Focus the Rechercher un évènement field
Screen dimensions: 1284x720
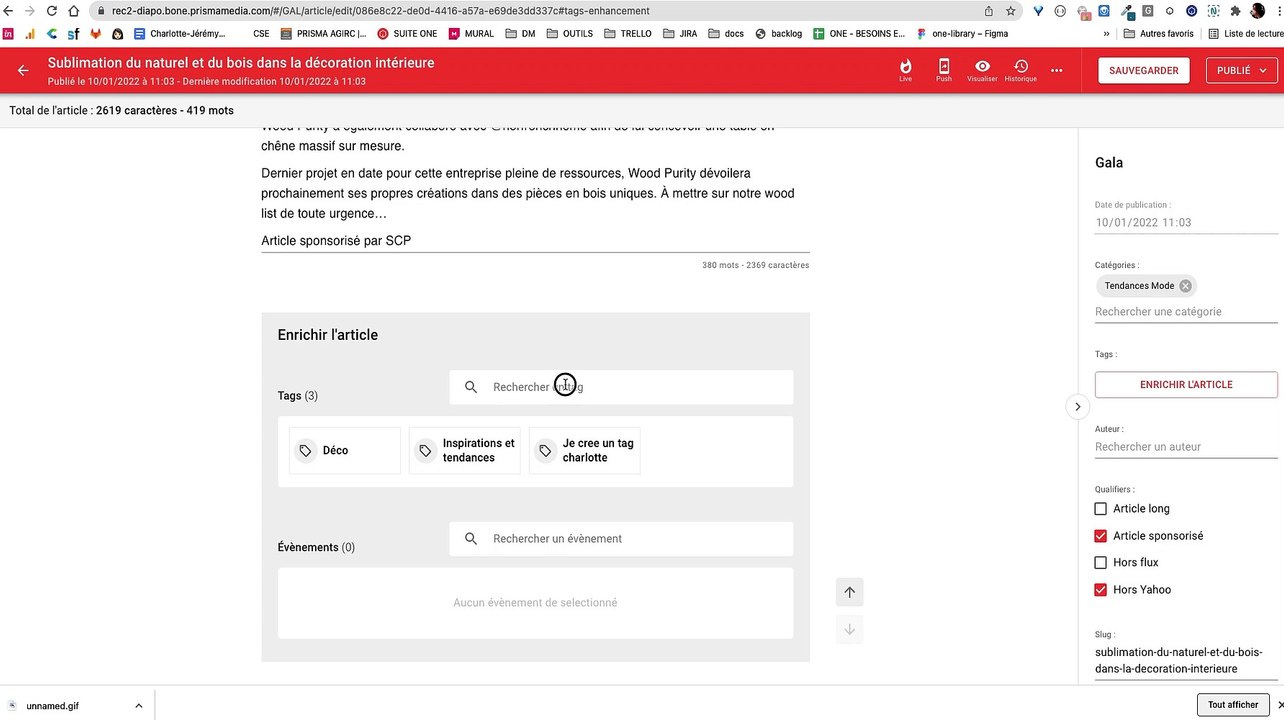(x=621, y=539)
